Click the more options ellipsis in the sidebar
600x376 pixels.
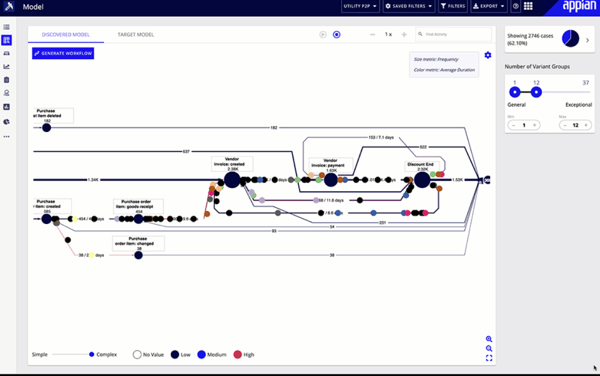7,137
